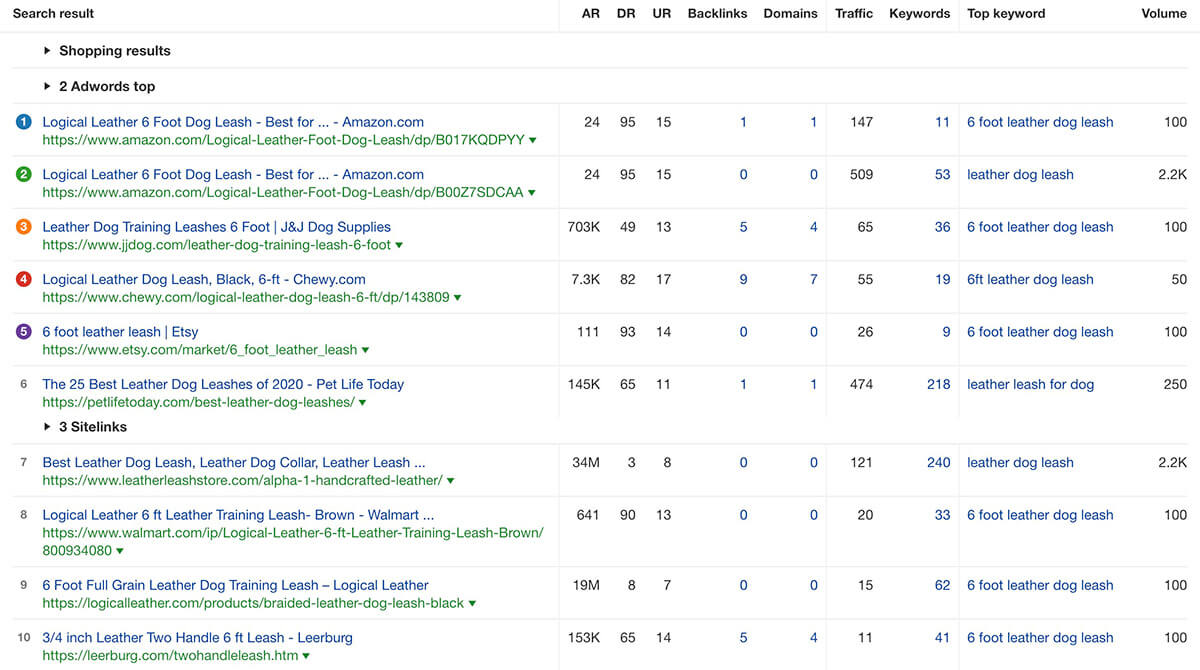
Task: Open the etsy.com 6_foot_leather_leash URL
Action: point(199,350)
